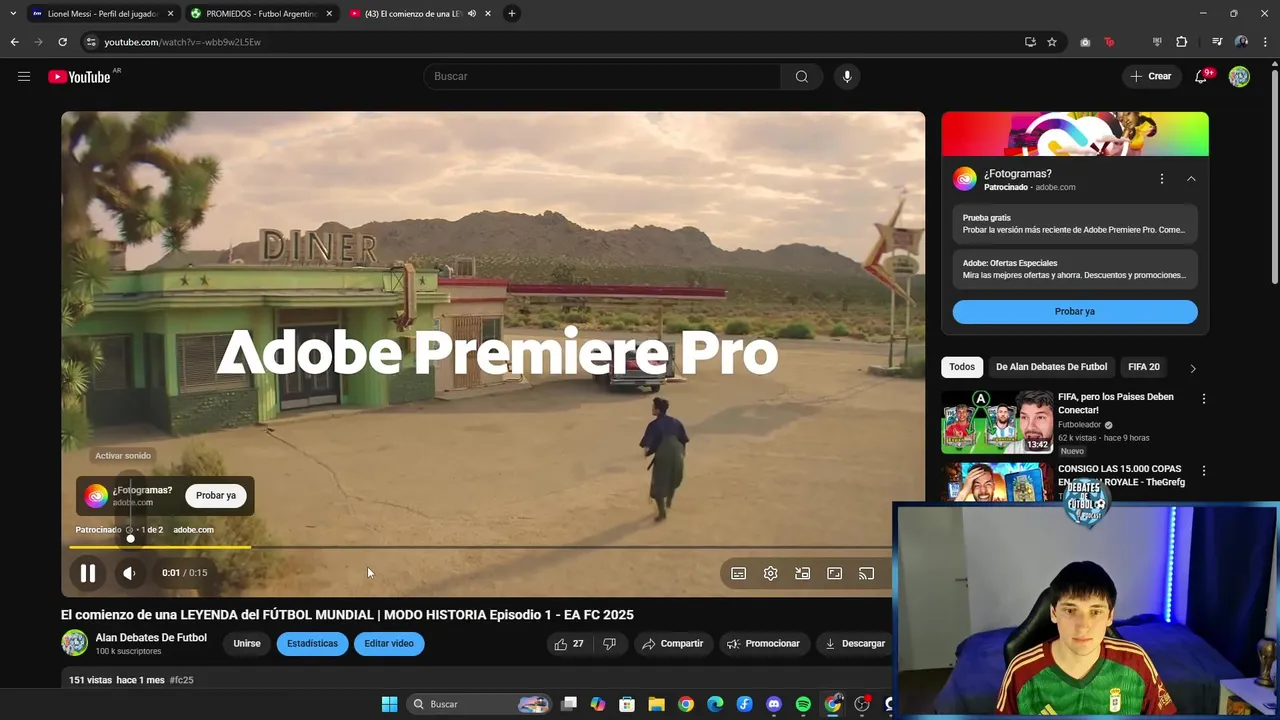
Task: Show more chips with right arrow
Action: click(1192, 368)
